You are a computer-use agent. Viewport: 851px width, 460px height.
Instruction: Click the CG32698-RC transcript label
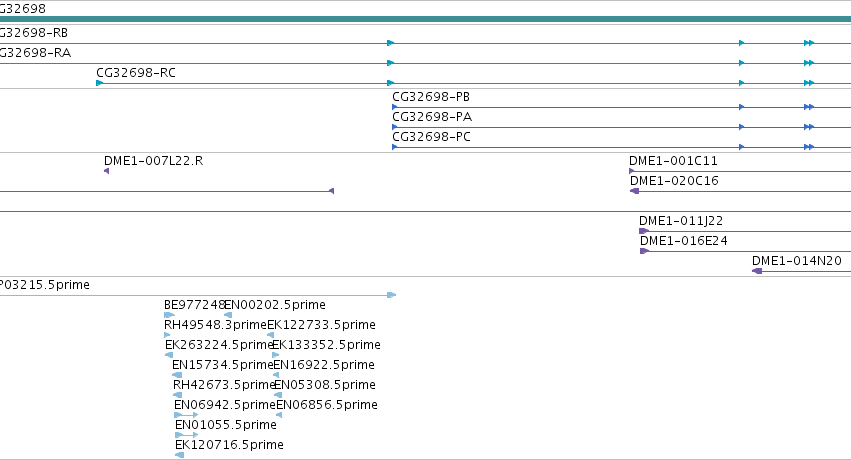pos(136,73)
